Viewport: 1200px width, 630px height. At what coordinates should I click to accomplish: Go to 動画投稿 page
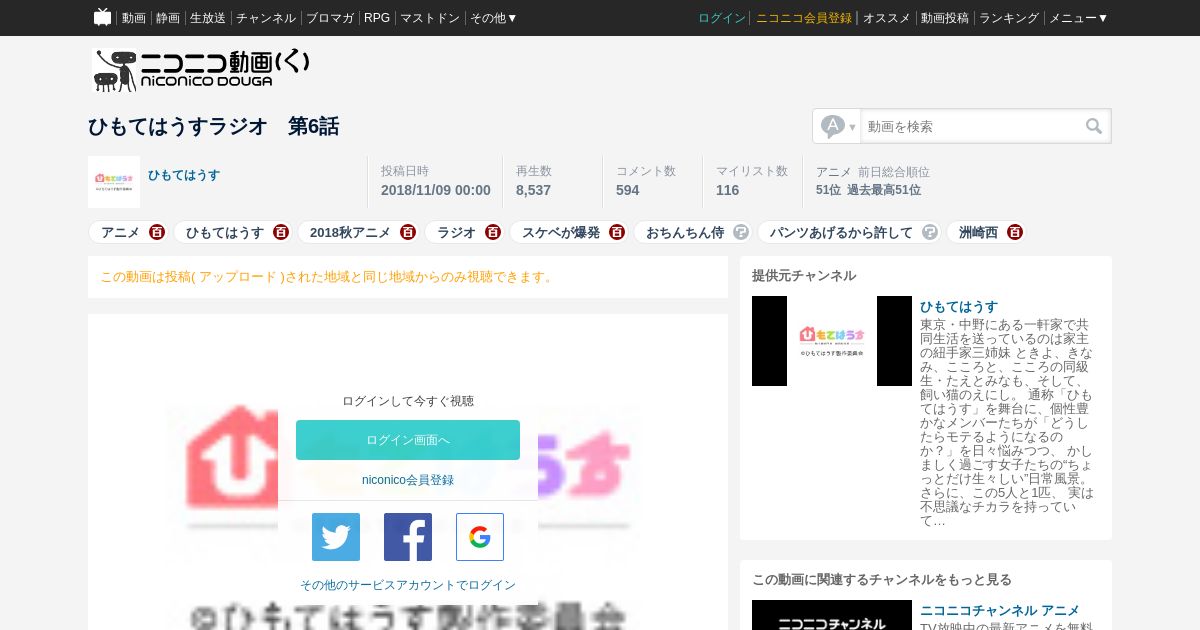(945, 18)
